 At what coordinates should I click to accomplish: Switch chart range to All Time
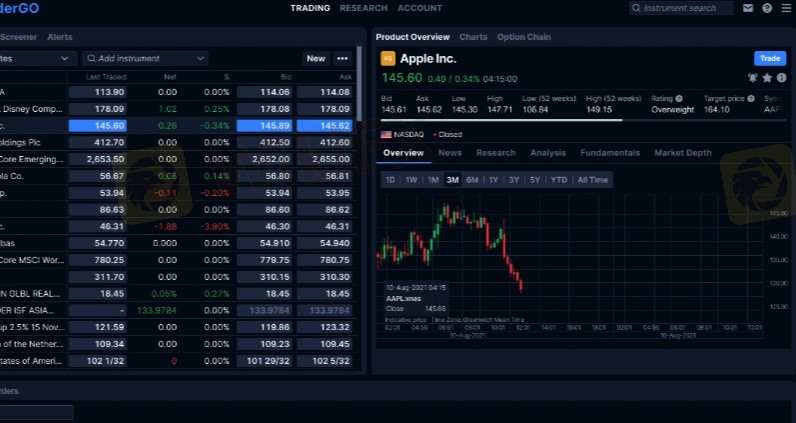point(592,180)
